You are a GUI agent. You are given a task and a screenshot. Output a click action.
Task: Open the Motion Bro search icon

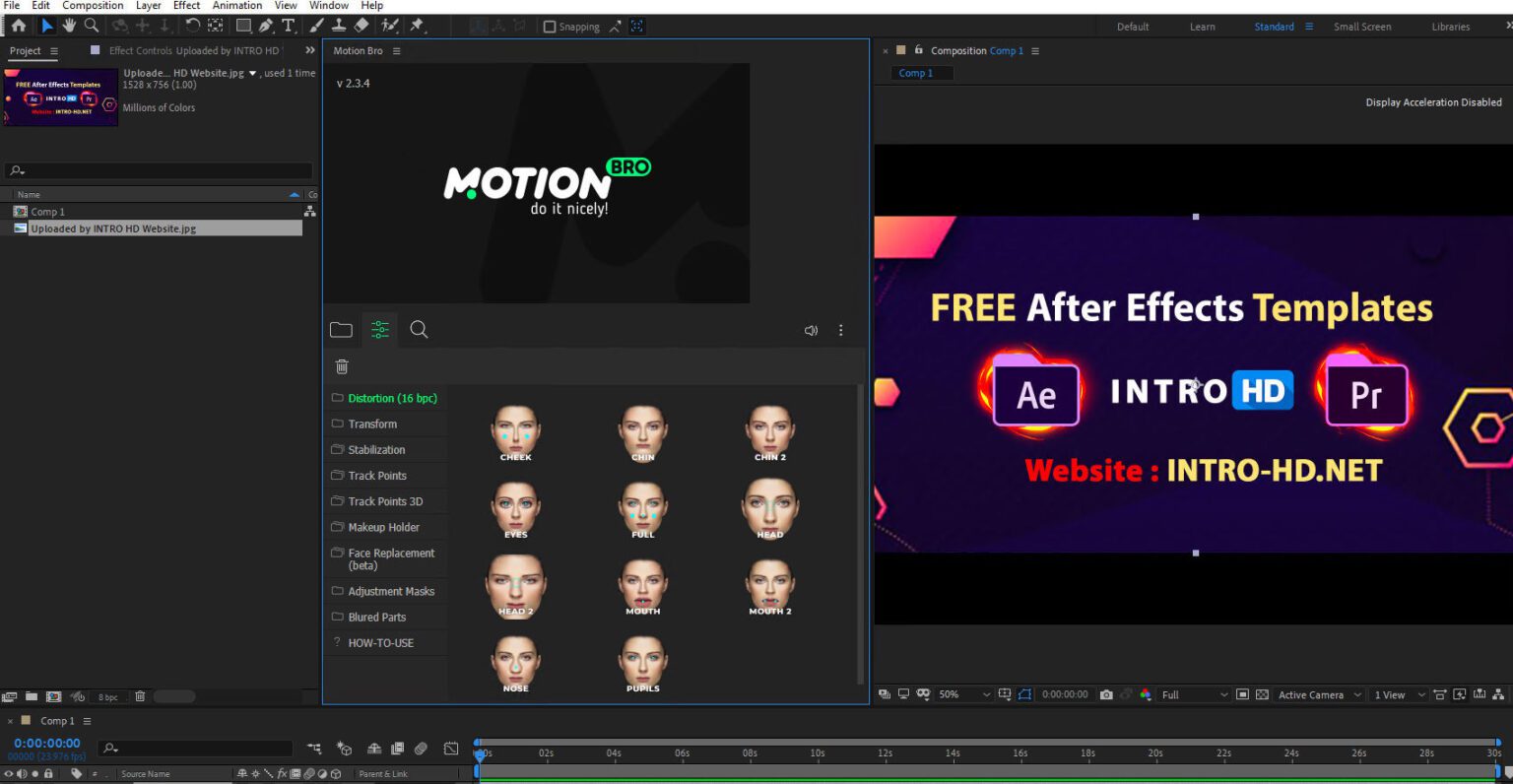419,330
